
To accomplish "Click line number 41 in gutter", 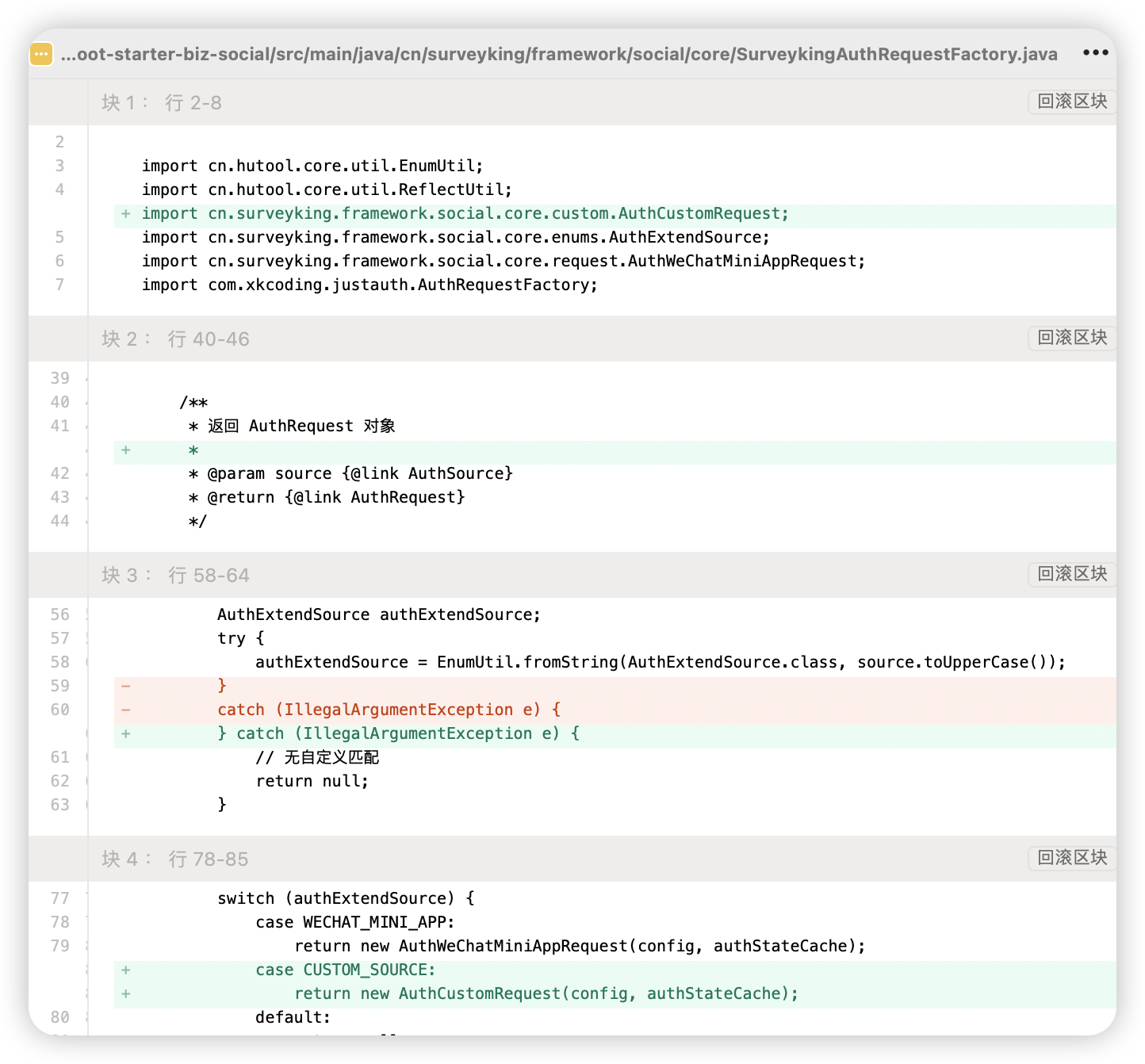I will coord(60,426).
